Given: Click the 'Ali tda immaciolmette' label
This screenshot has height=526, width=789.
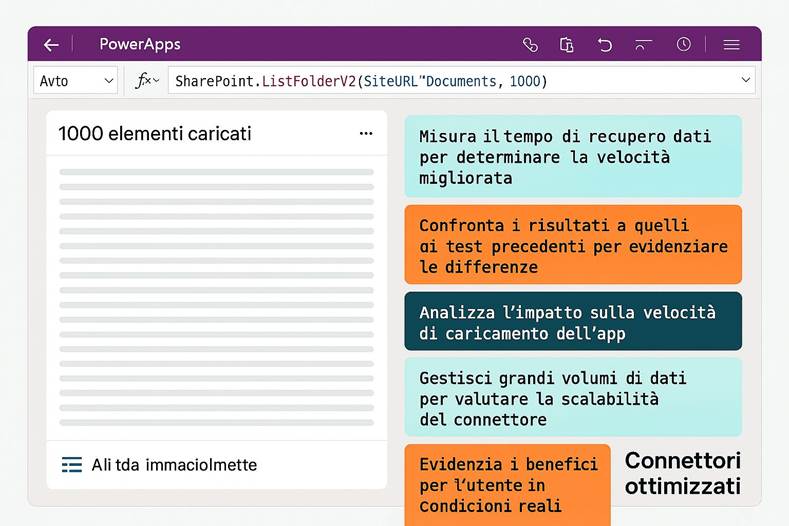Looking at the screenshot, I should [174, 465].
